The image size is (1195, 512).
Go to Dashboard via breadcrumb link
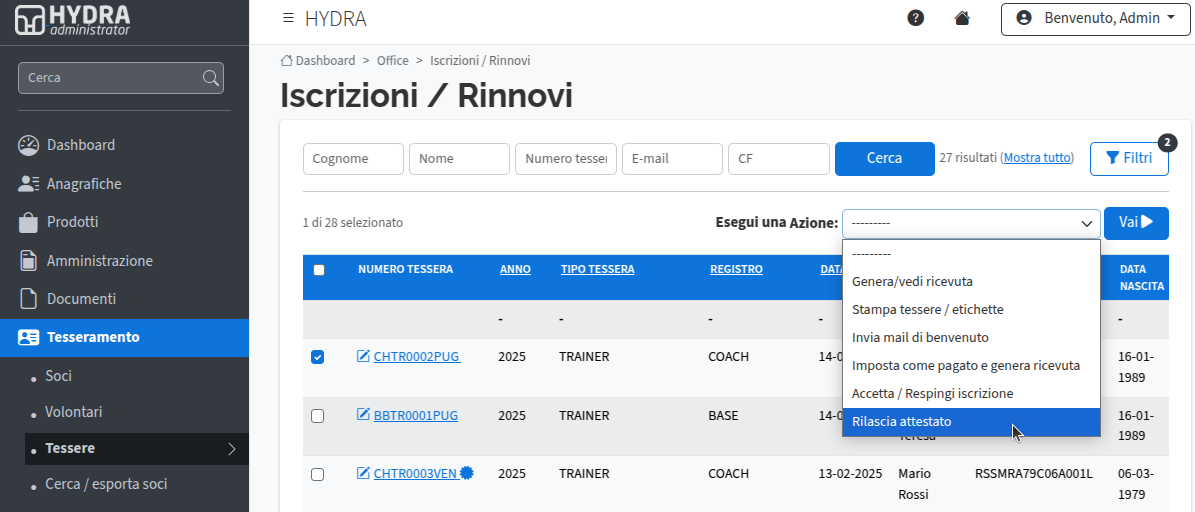coord(325,60)
